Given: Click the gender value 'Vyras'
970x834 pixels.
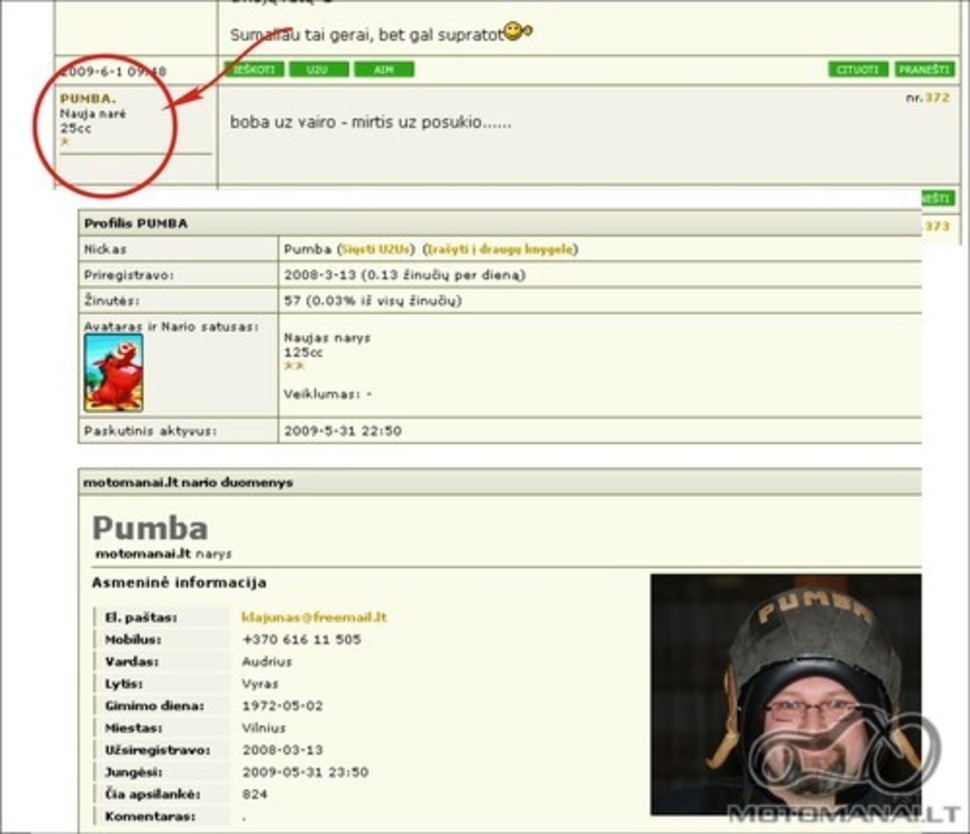Looking at the screenshot, I should tap(260, 684).
